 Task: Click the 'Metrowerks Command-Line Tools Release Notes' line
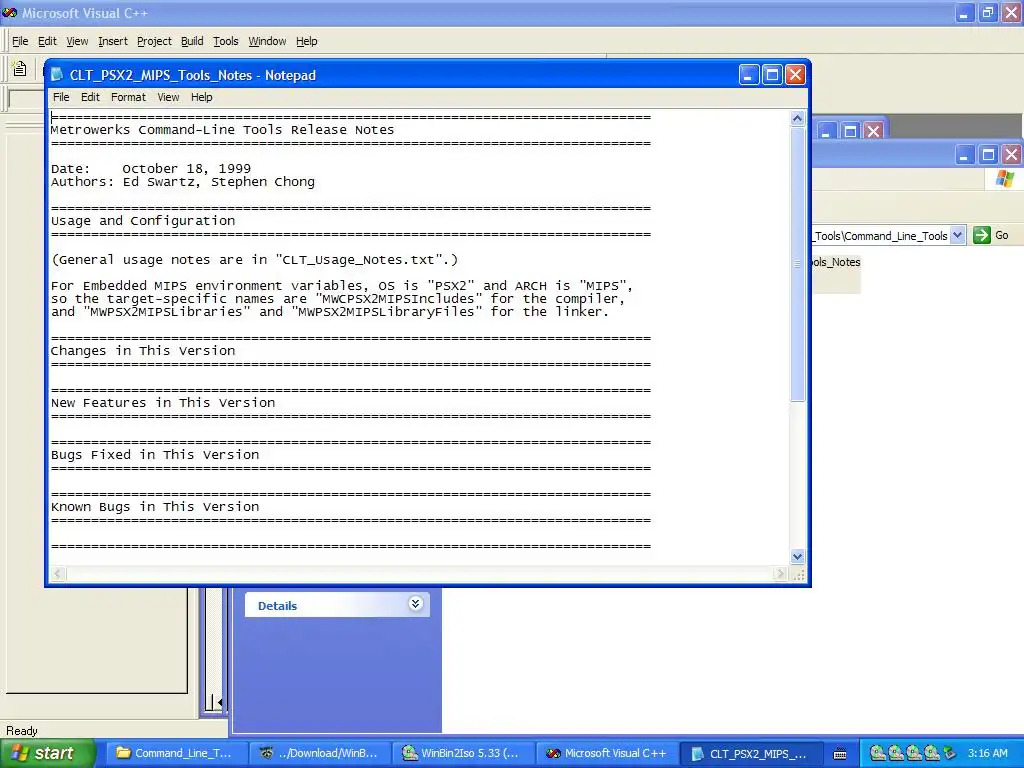222,130
